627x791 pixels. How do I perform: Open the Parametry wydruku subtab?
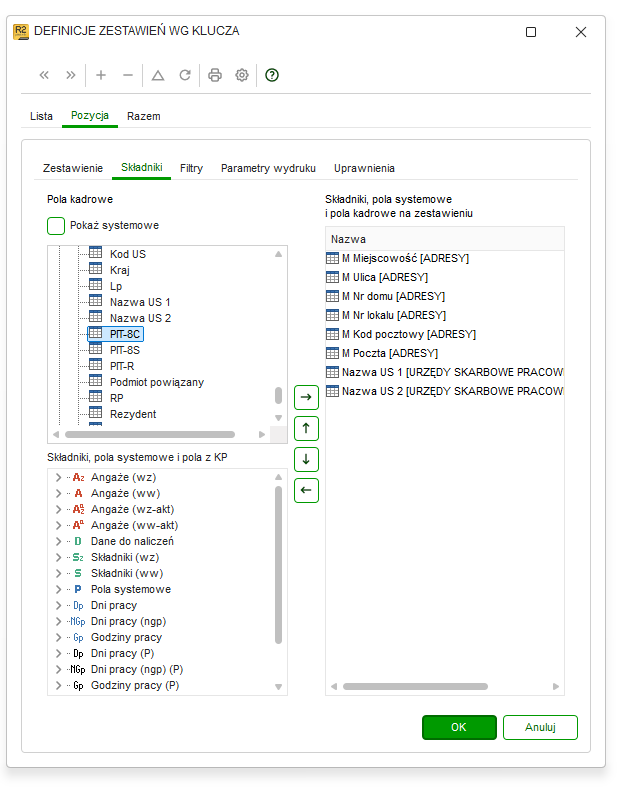tap(268, 168)
